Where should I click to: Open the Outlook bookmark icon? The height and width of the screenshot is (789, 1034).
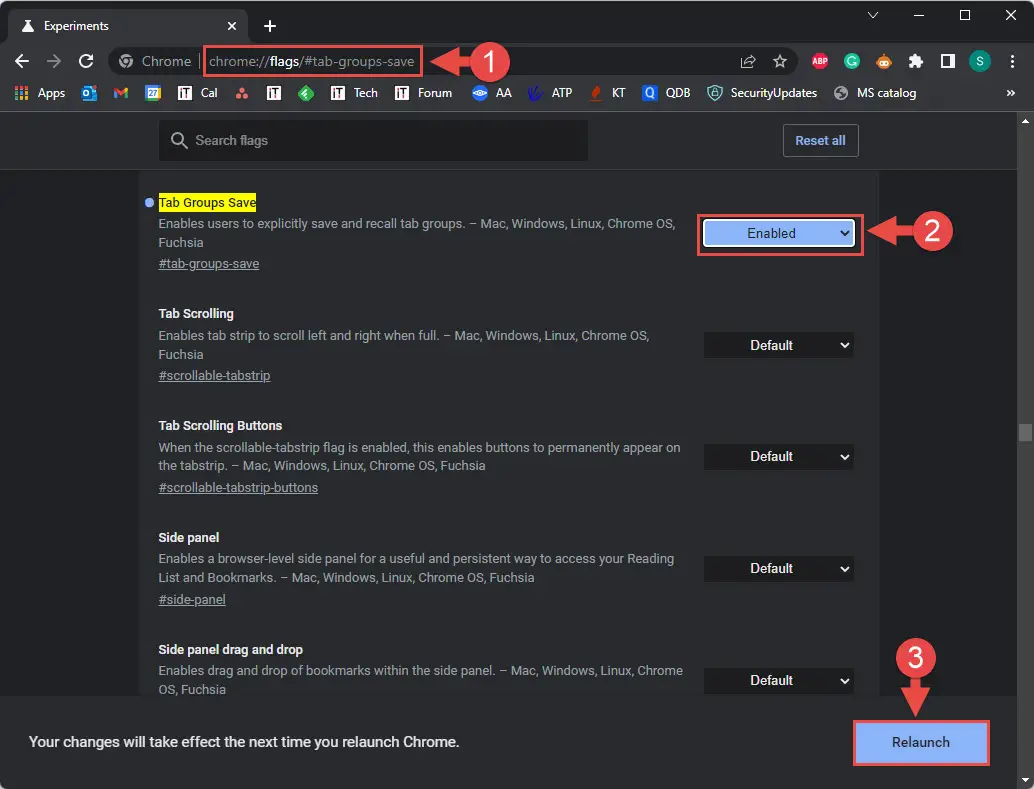pyautogui.click(x=89, y=93)
